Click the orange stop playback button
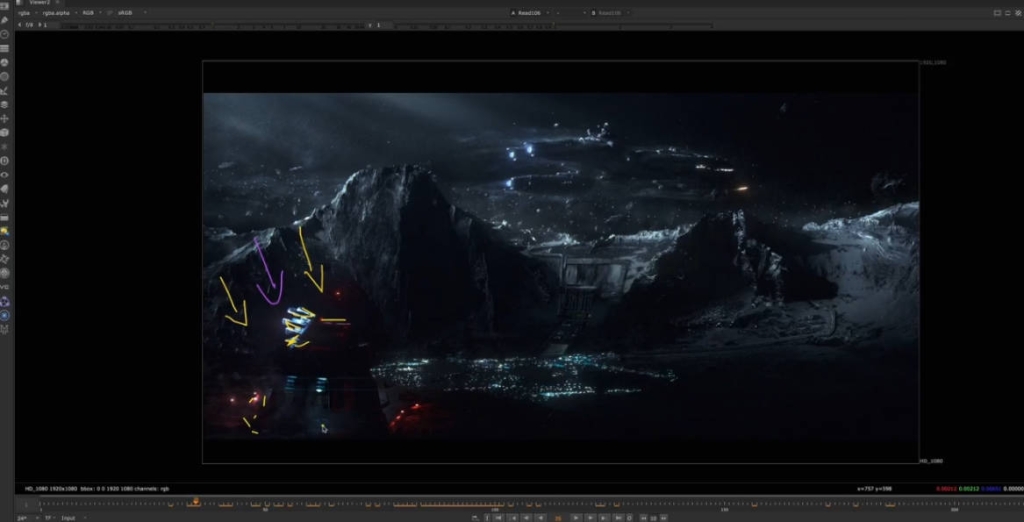1024x522 pixels. (558, 518)
